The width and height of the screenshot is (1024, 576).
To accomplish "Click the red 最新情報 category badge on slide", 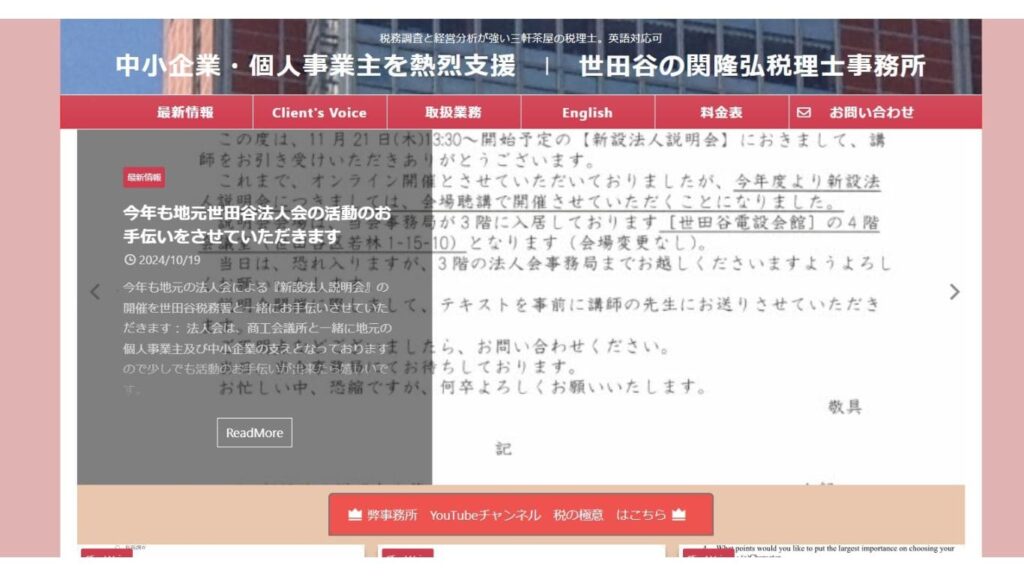I will click(x=144, y=178).
